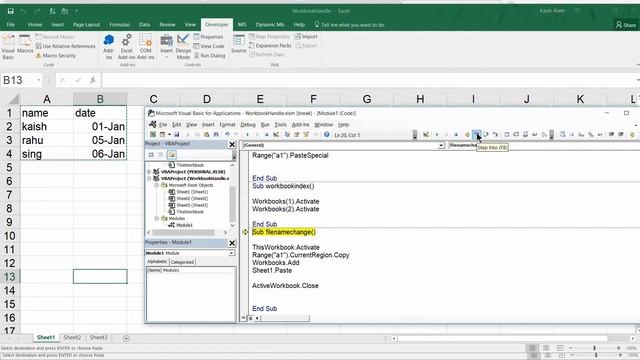Click the Step Out debug icon

click(495, 134)
